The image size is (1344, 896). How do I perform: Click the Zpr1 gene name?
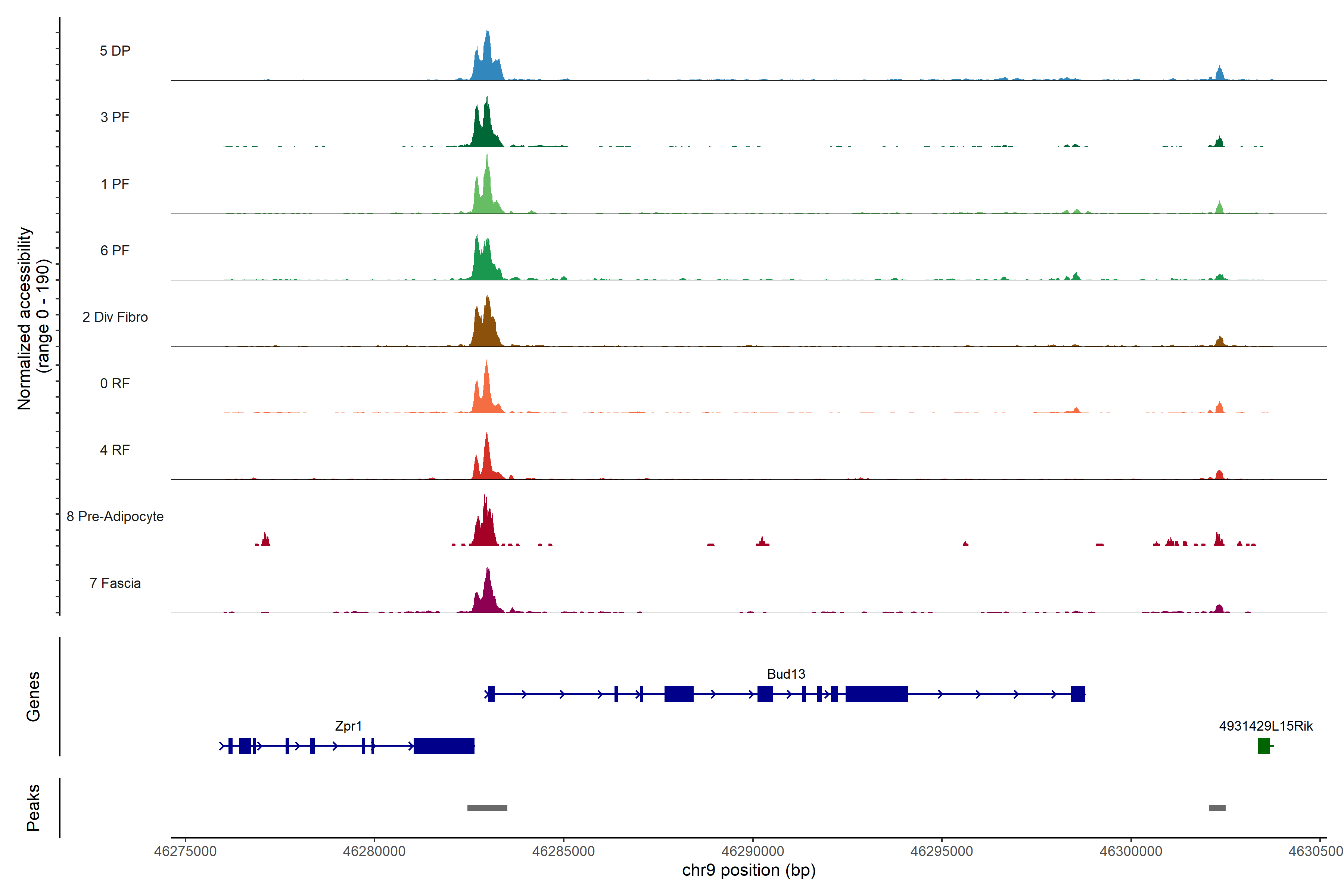(348, 726)
